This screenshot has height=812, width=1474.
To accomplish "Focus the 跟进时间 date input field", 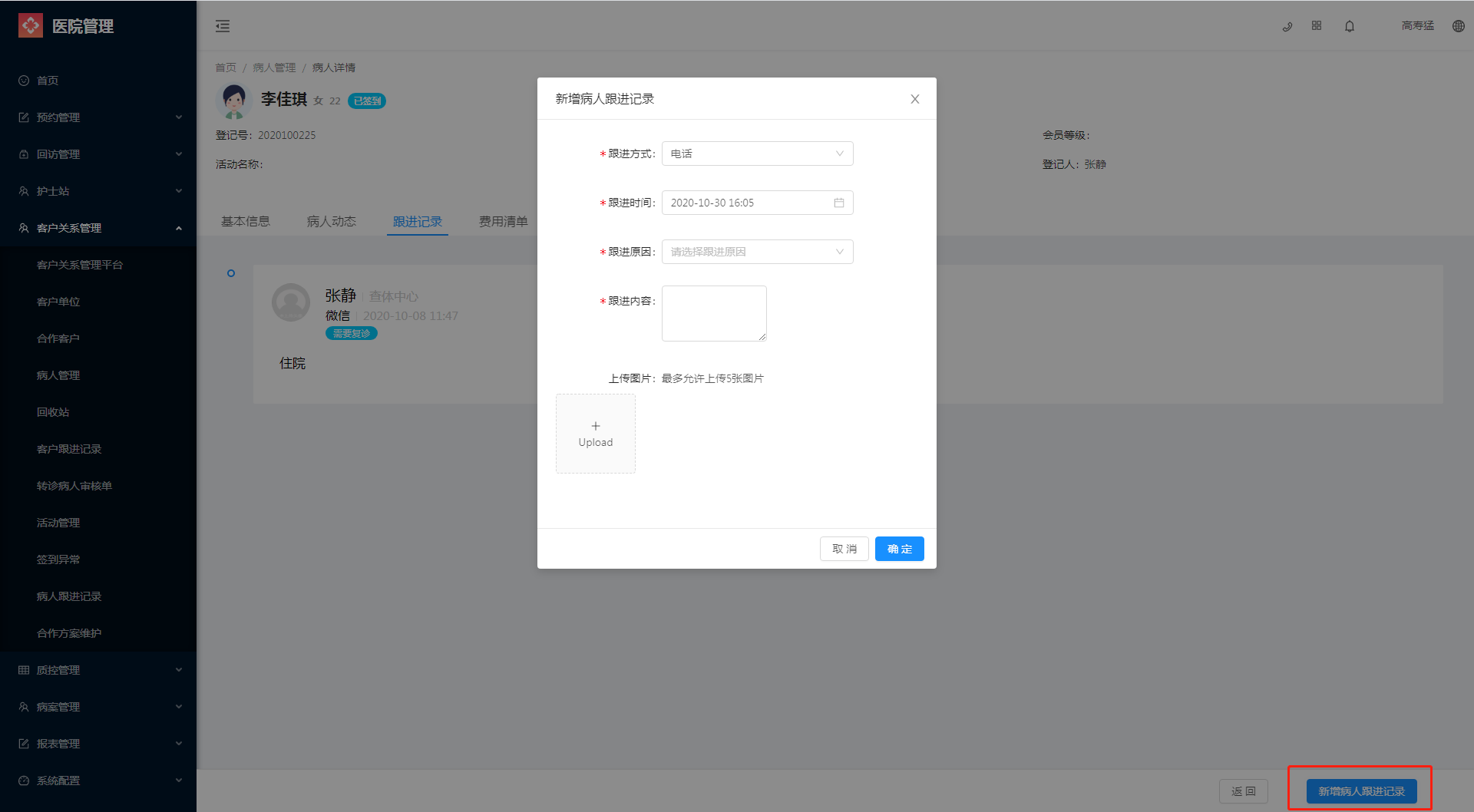I will [x=757, y=203].
